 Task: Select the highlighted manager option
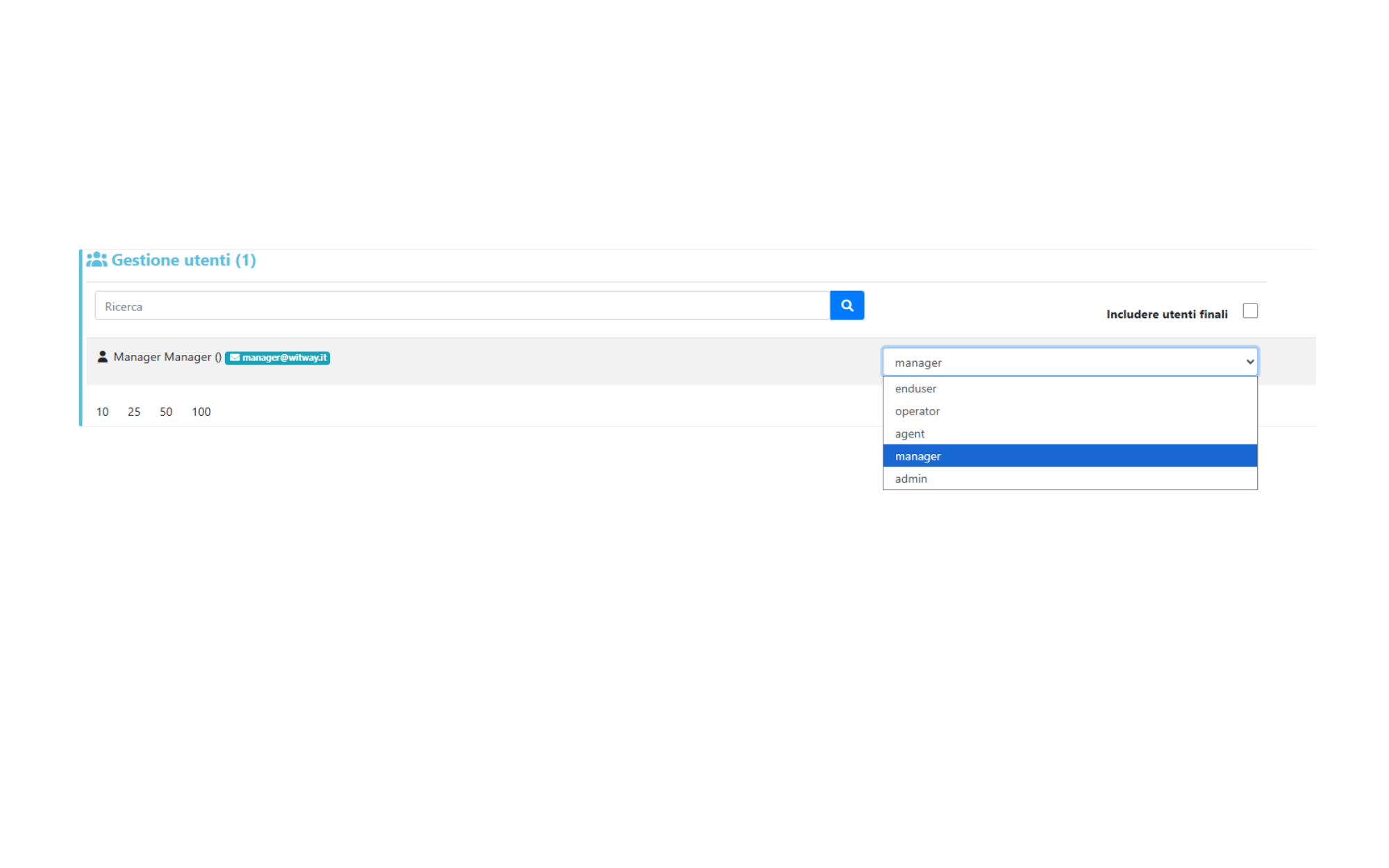(917, 456)
